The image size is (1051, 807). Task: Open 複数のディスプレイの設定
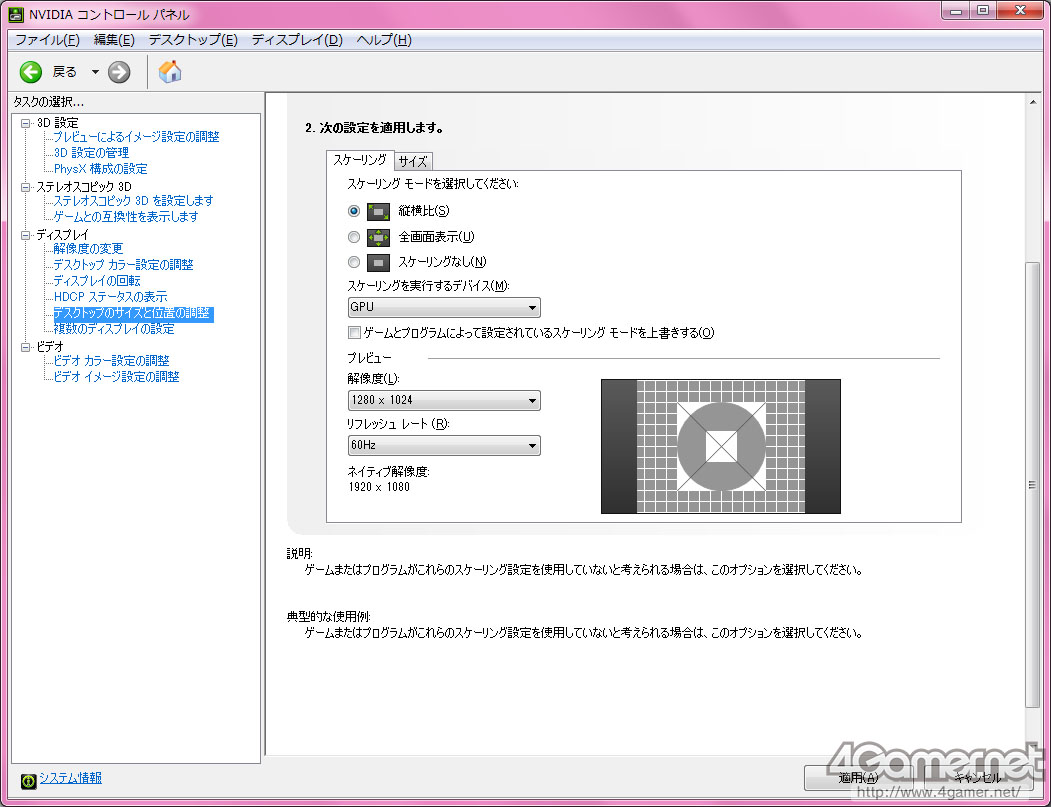[x=114, y=329]
